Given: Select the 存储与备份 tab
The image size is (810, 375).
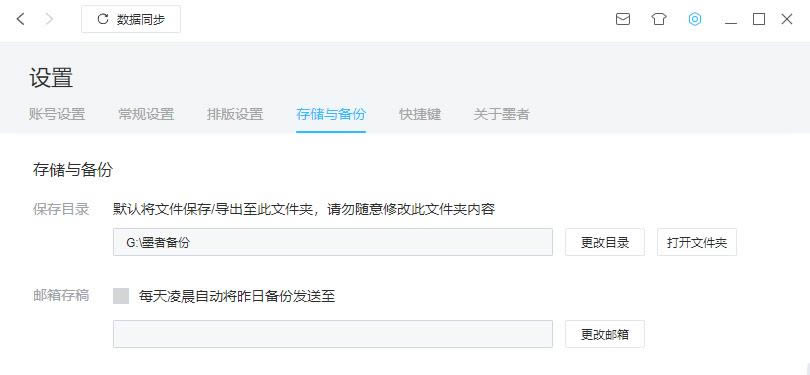Looking at the screenshot, I should click(x=331, y=114).
